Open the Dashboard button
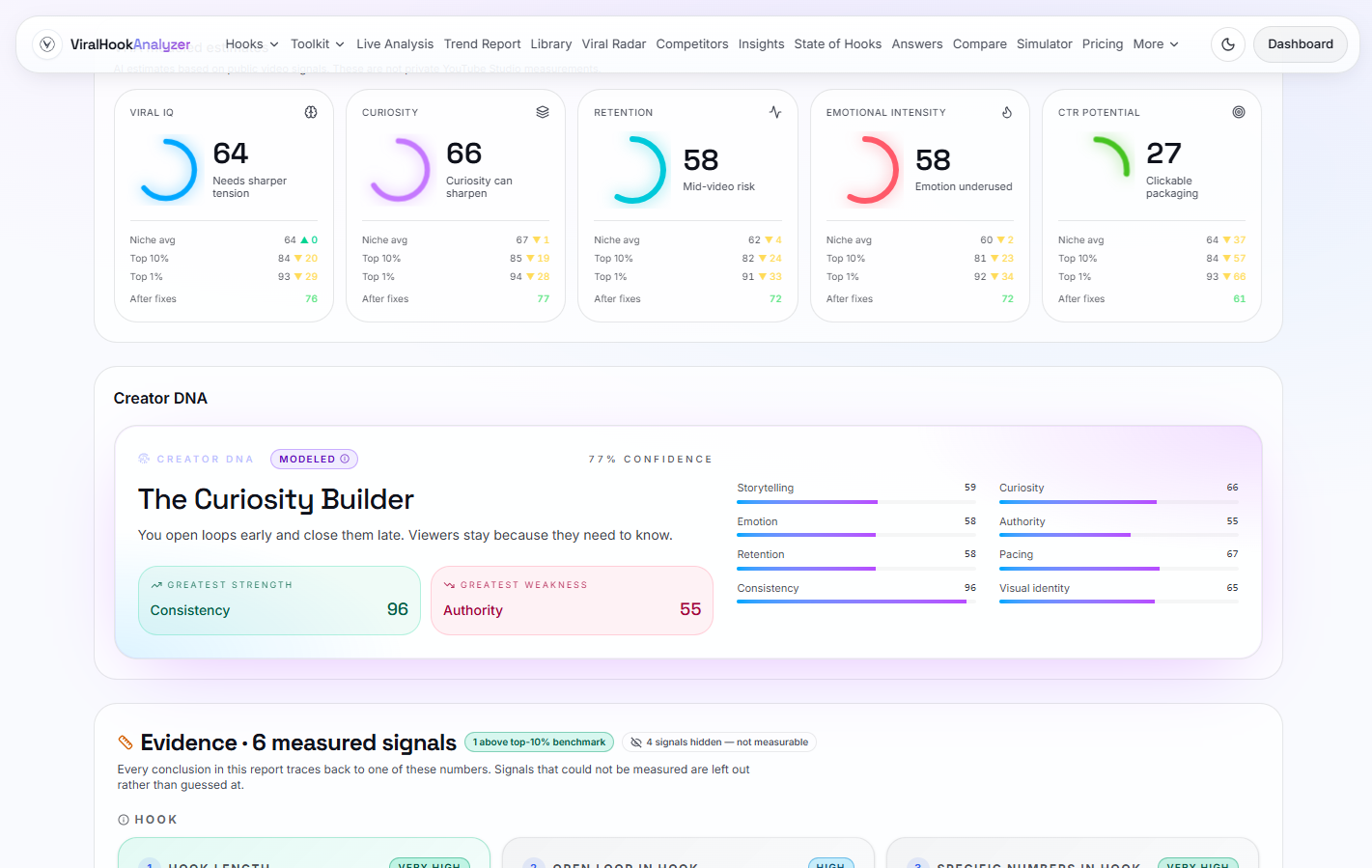 point(1300,44)
